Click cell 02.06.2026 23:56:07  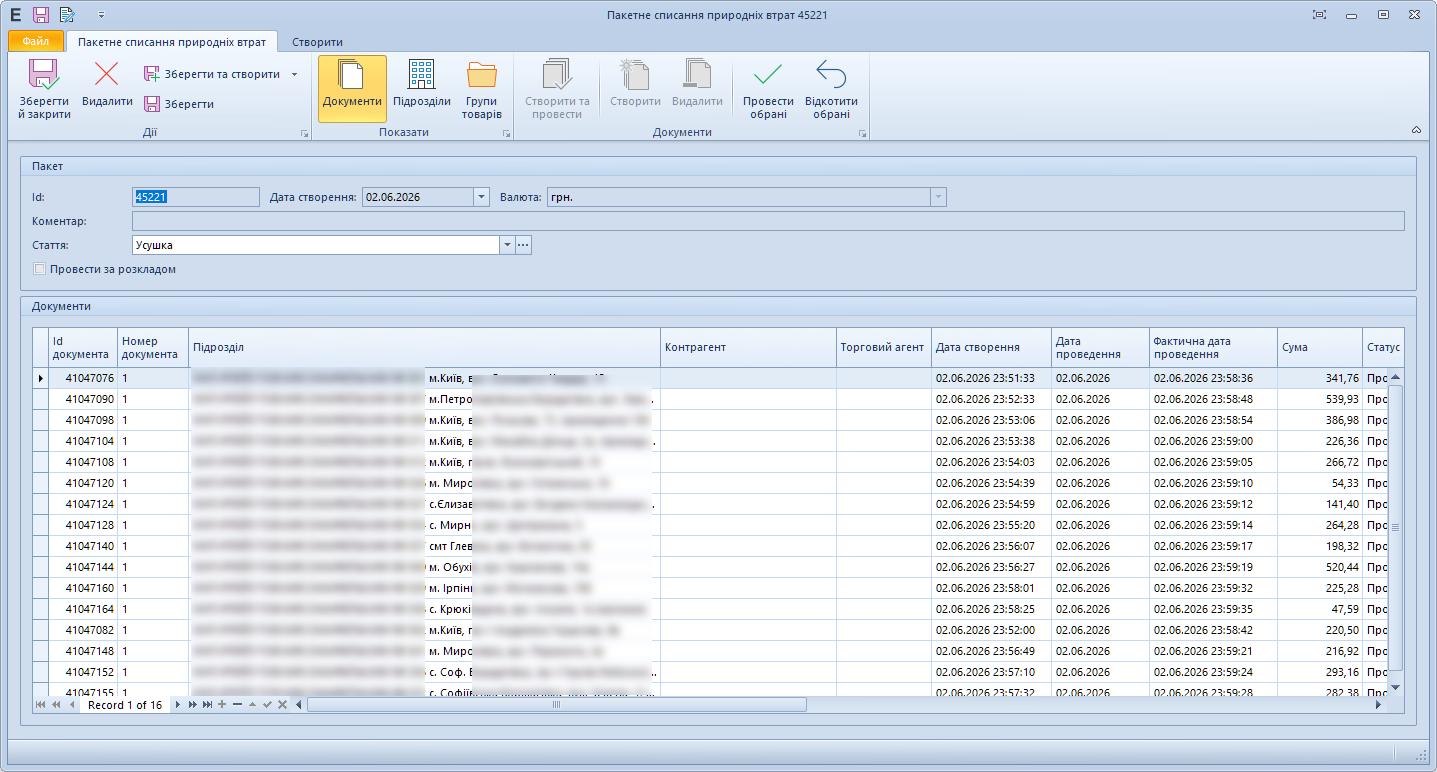point(991,546)
